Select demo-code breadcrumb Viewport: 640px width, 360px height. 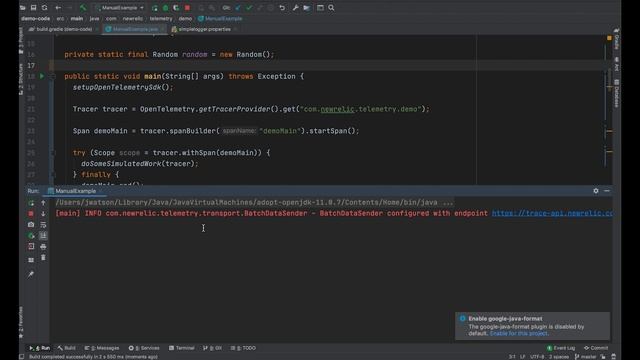(x=36, y=19)
